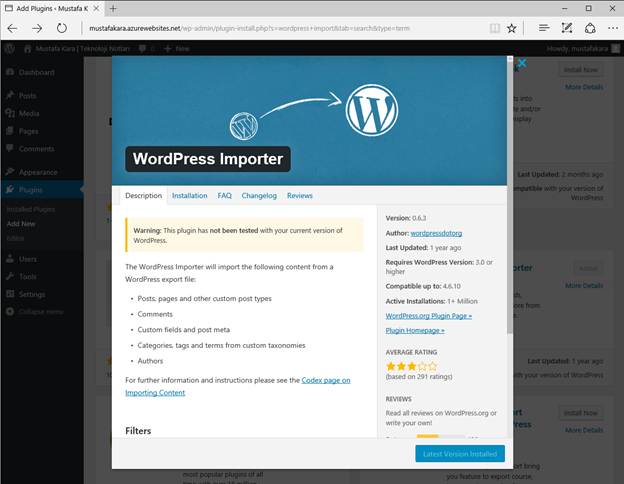Open Reading view book icon
Screen dimensions: 624x484
(495, 28)
